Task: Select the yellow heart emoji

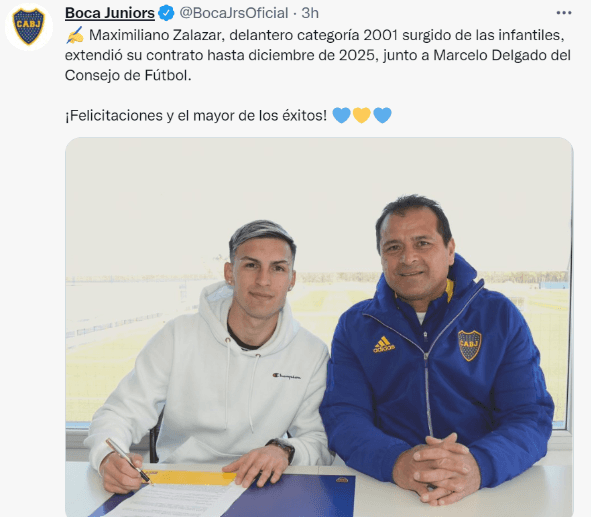Action: tap(362, 115)
